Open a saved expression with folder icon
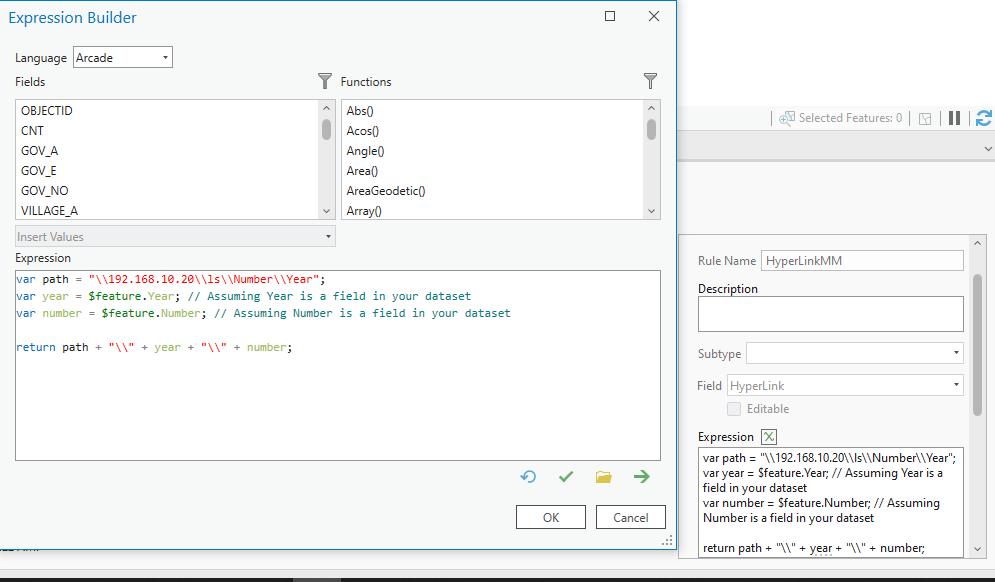 (603, 477)
